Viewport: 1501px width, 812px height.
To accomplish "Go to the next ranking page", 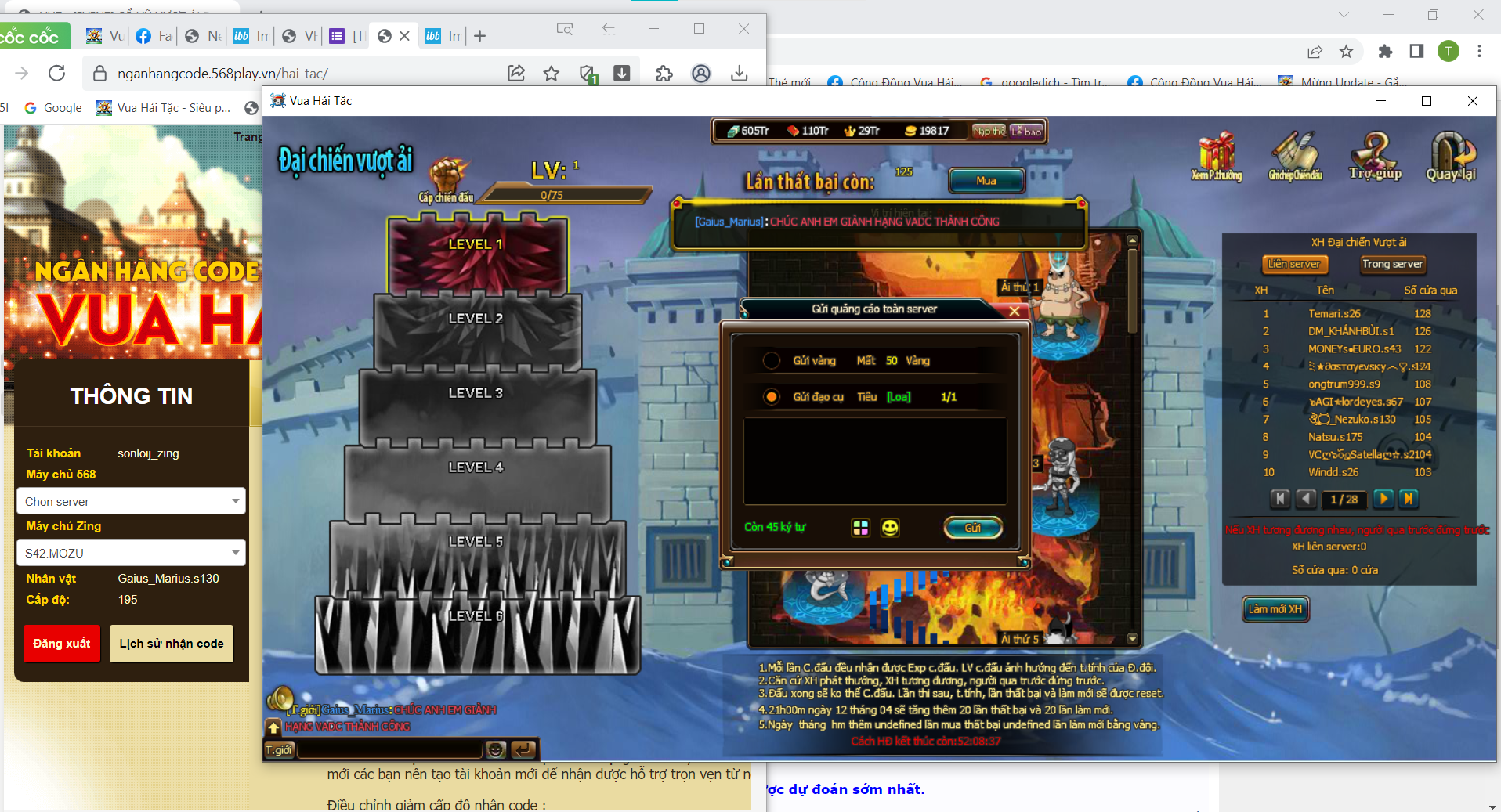I will (x=1383, y=499).
